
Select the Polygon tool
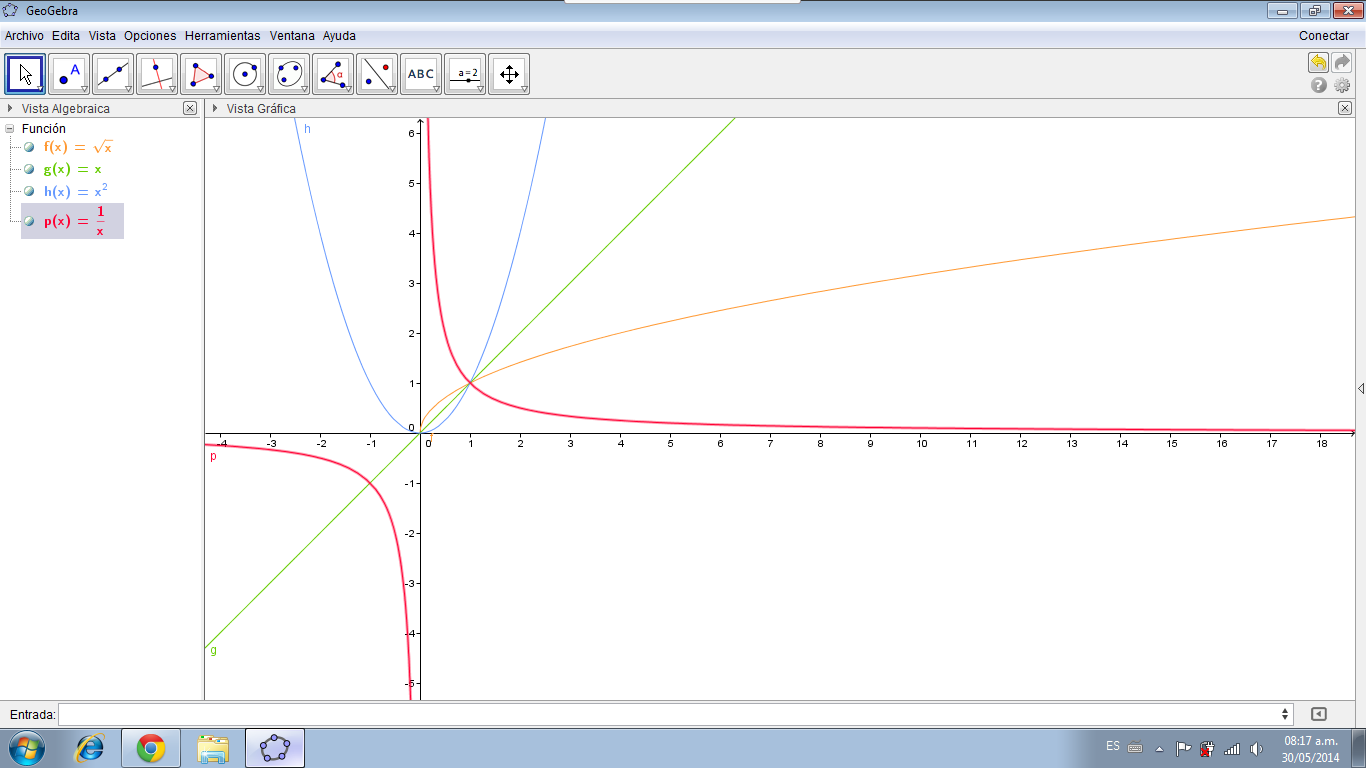click(x=201, y=74)
